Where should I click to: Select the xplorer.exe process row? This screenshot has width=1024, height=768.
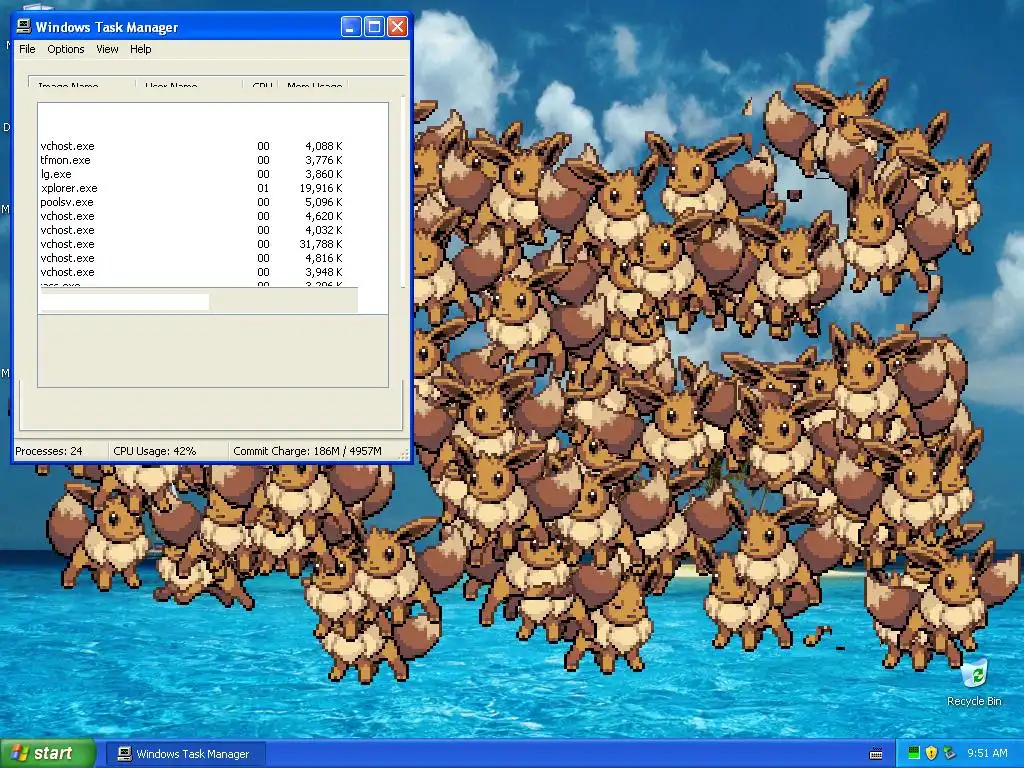(191, 188)
